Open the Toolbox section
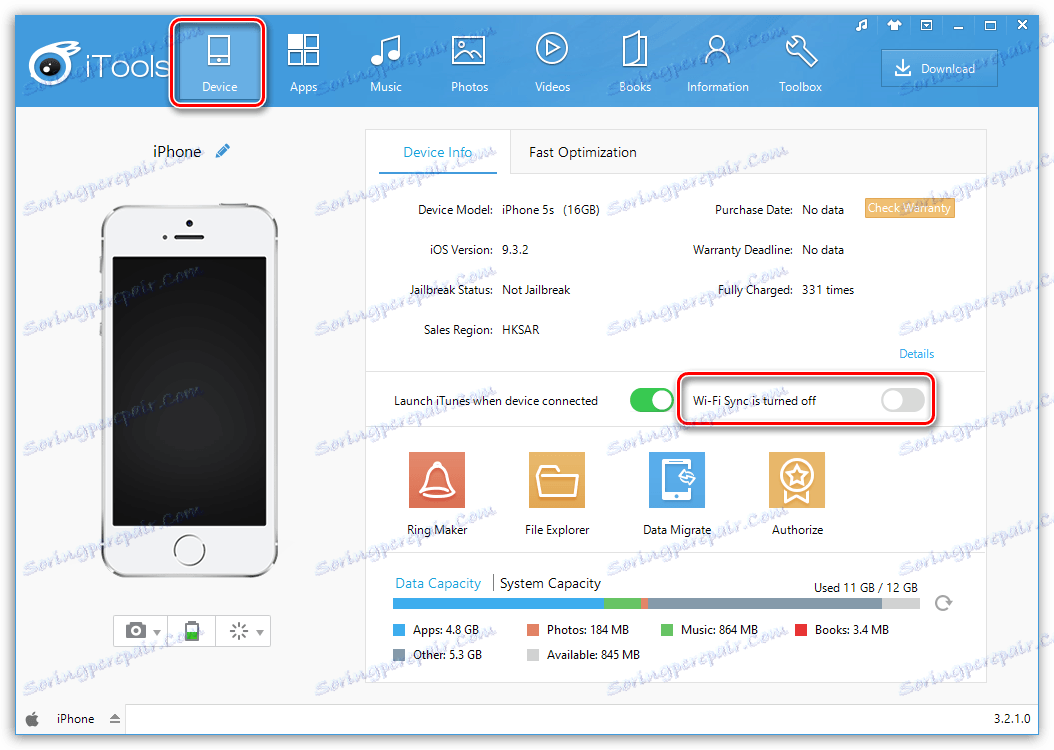The image size is (1054, 750). point(800,63)
